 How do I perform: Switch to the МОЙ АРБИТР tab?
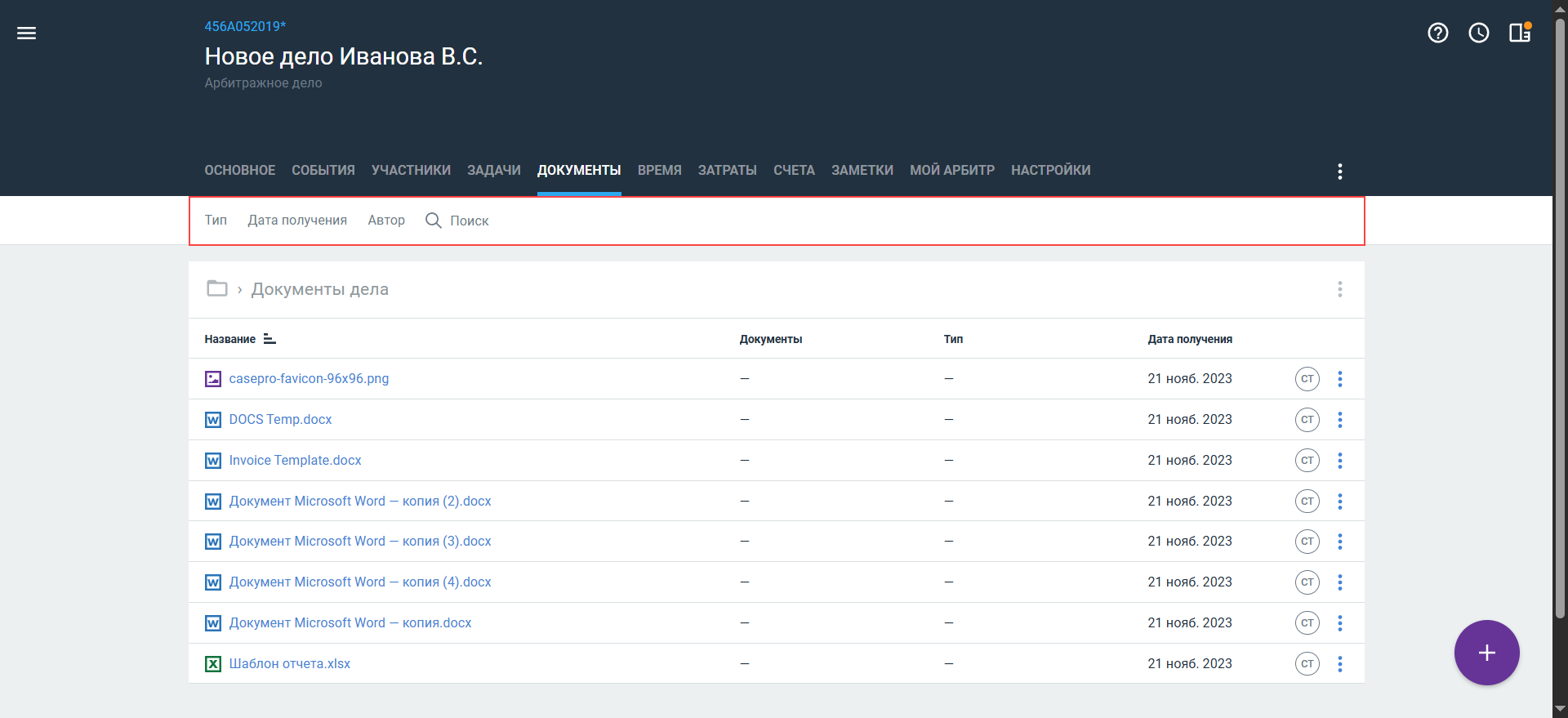(x=951, y=171)
